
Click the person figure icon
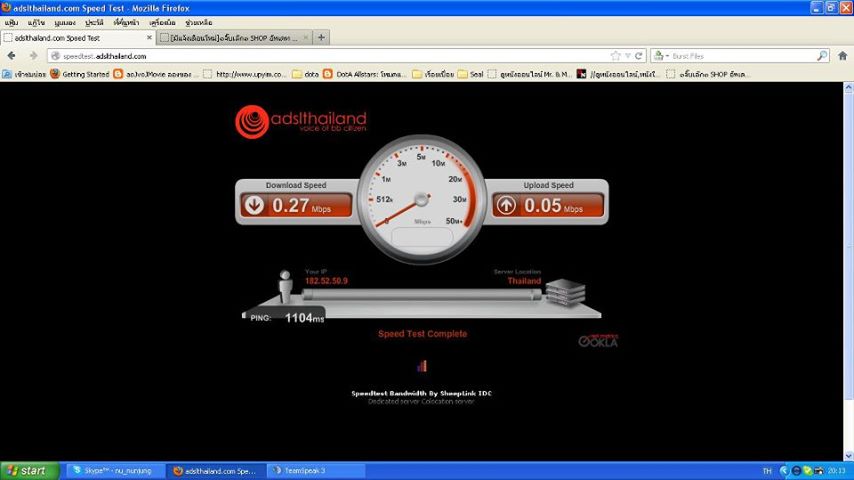point(285,286)
